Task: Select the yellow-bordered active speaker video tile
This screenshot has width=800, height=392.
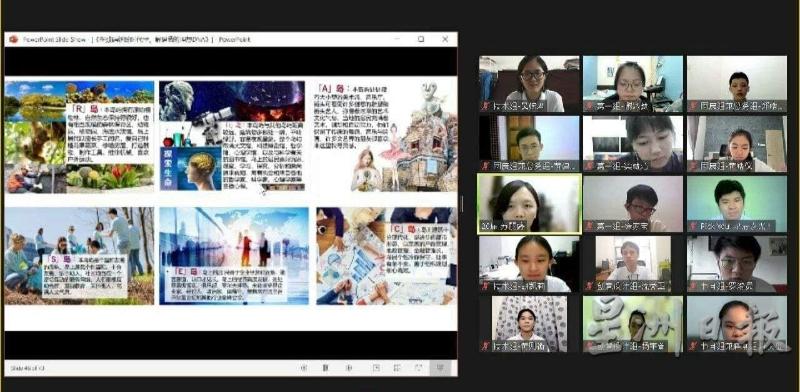Action: click(x=529, y=204)
